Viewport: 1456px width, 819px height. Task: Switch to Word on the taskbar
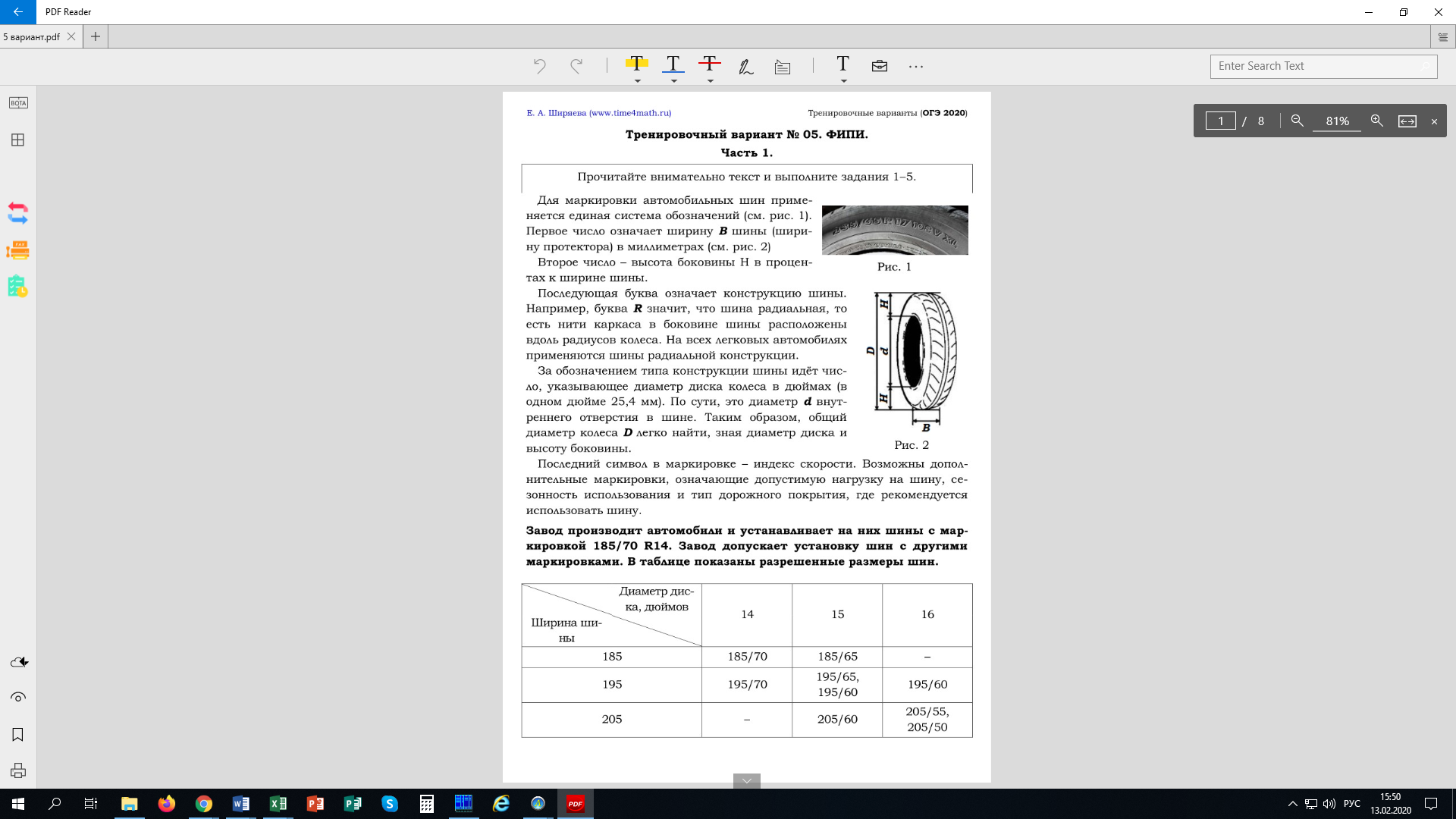coord(241,804)
